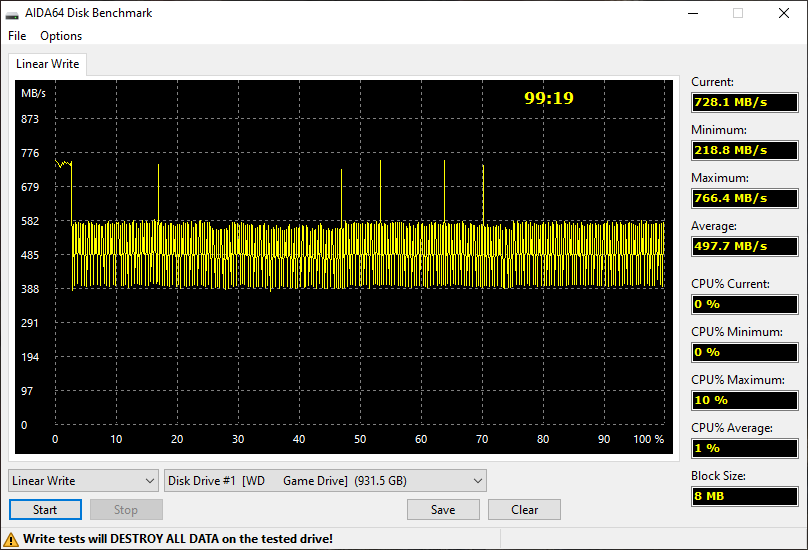The width and height of the screenshot is (808, 550).
Task: Click the Average speed field 497.7 MB/s
Action: pyautogui.click(x=745, y=246)
